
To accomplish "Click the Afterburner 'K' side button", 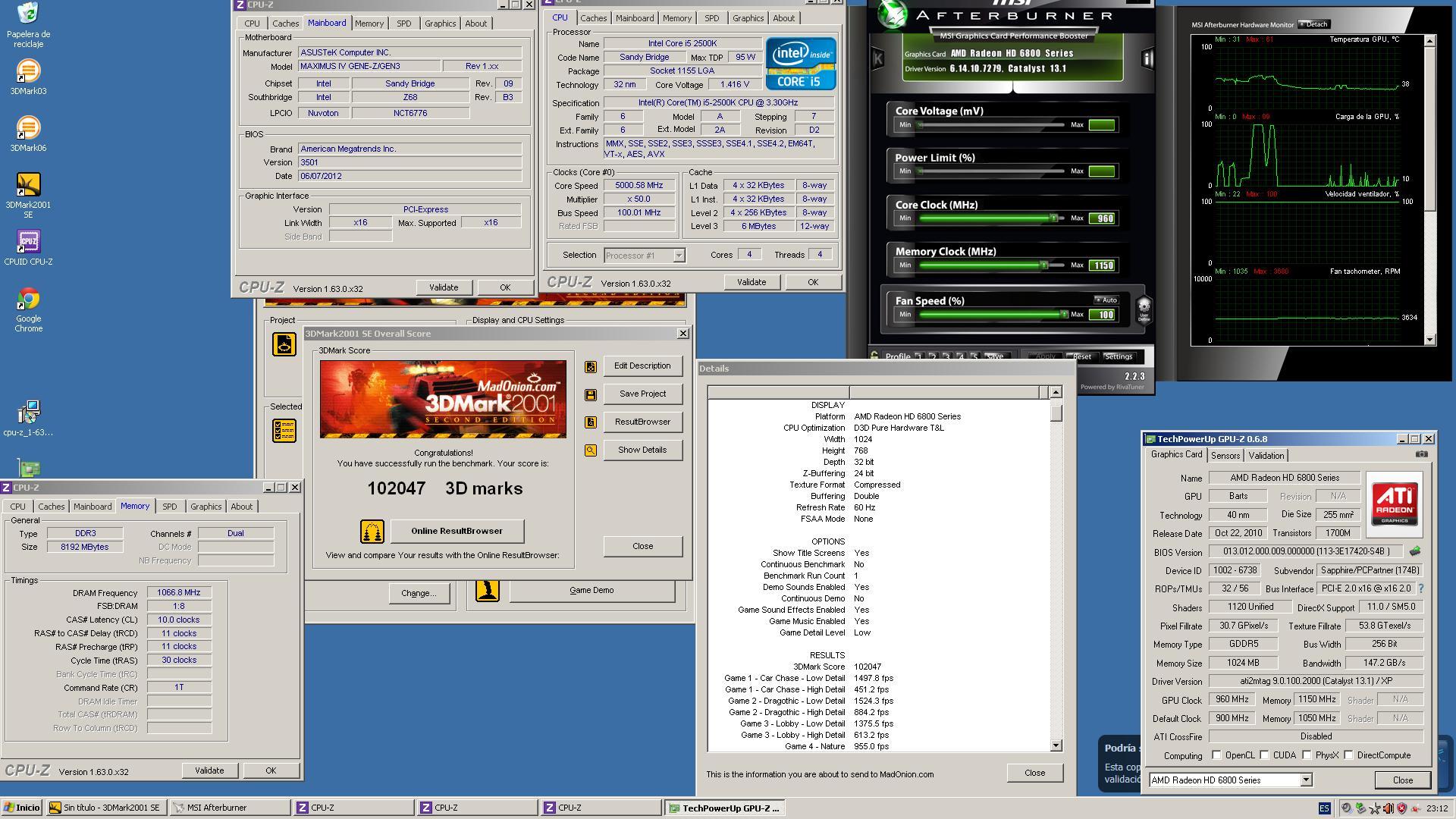I will click(x=878, y=58).
